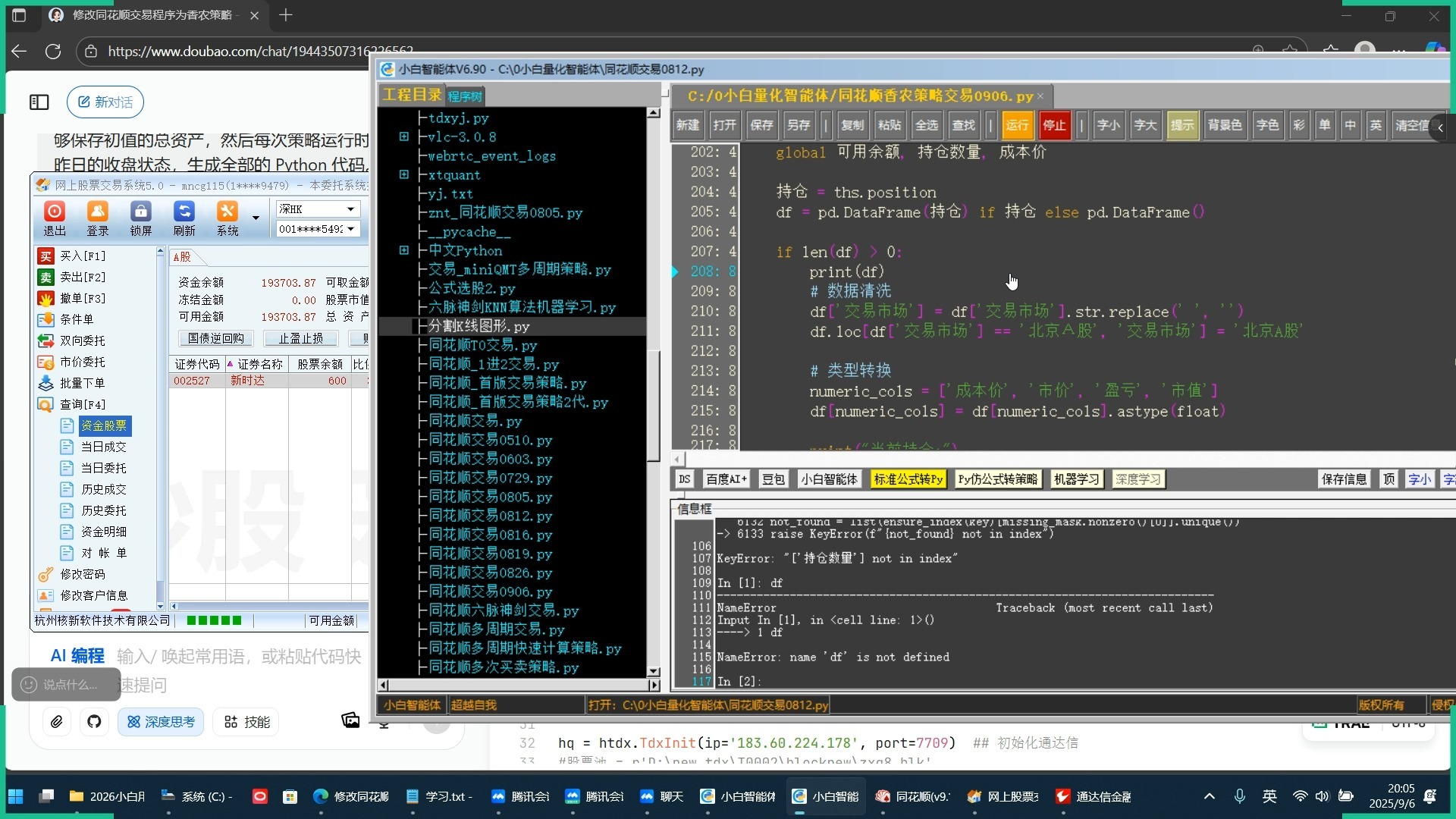Image resolution: width=1456 pixels, height=819 pixels.
Task: Click the attachment paperclip icon in Doubao
Action: point(57,722)
